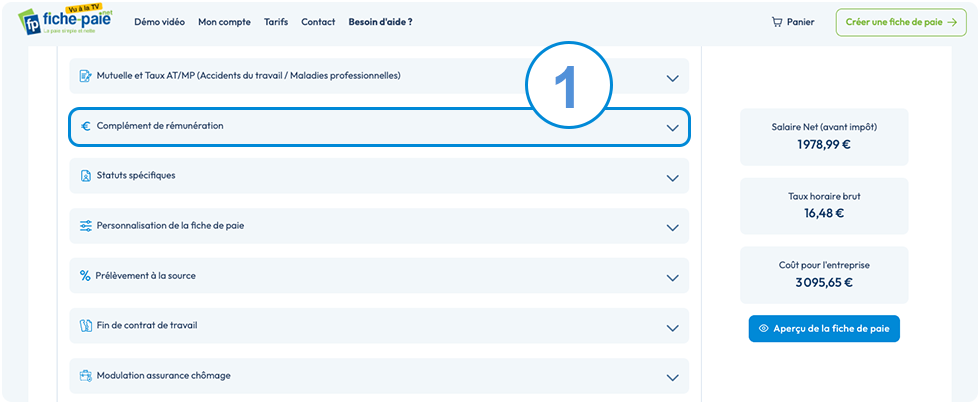Viewport: 980px width, 404px height.
Task: Expand Prélèvement à la source chevron
Action: point(672,278)
